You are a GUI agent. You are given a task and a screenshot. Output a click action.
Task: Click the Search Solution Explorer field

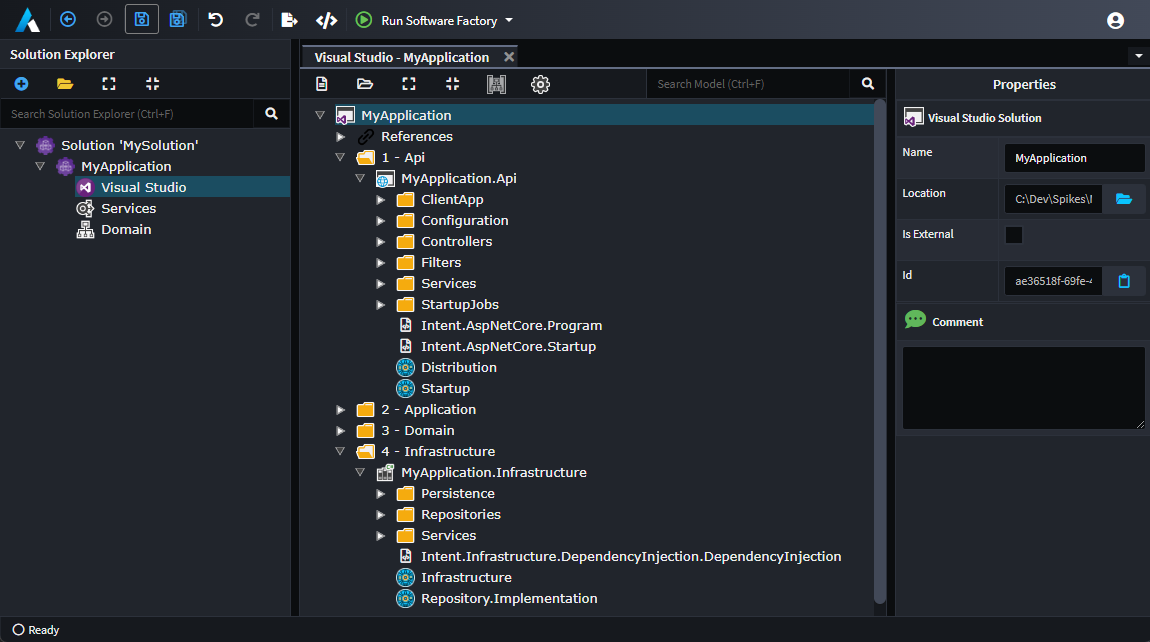(x=127, y=114)
